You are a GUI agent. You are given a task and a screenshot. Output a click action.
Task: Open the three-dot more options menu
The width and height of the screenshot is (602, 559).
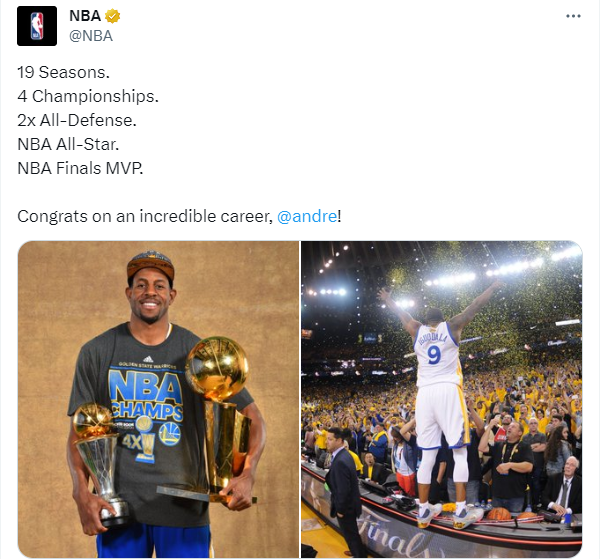(573, 16)
